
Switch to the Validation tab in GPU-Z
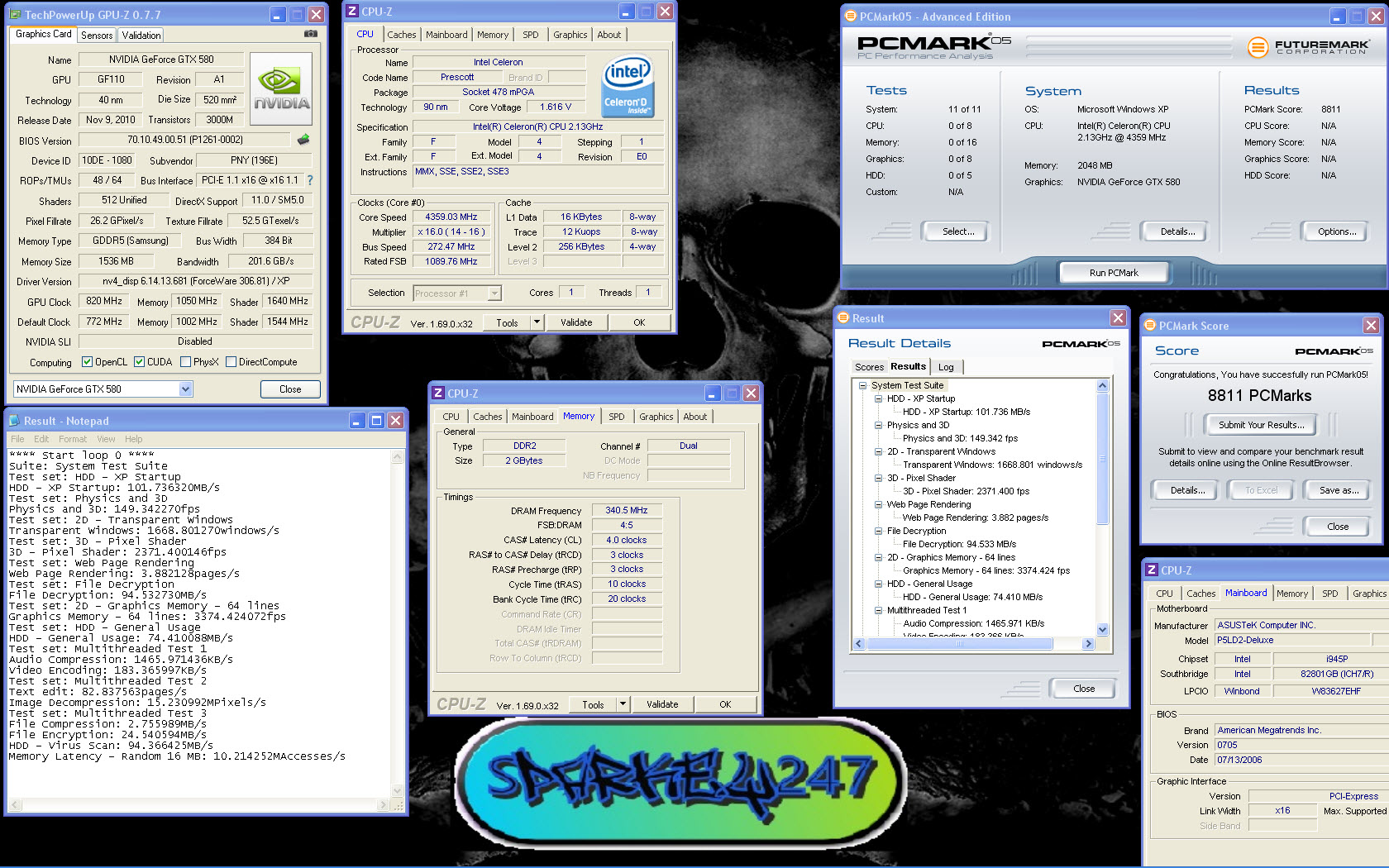click(x=141, y=36)
